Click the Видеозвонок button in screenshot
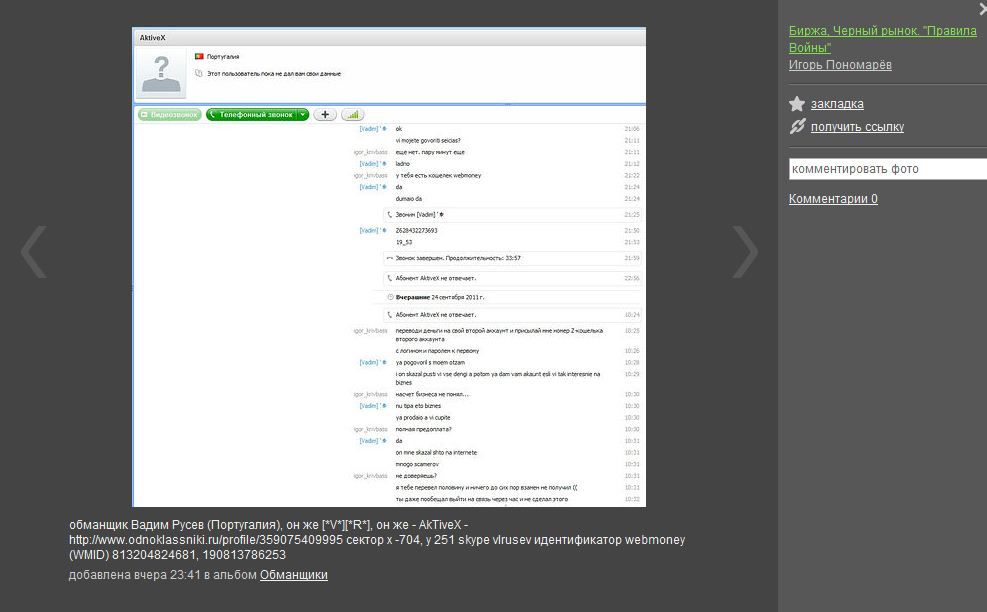The image size is (987, 612). pyautogui.click(x=169, y=115)
